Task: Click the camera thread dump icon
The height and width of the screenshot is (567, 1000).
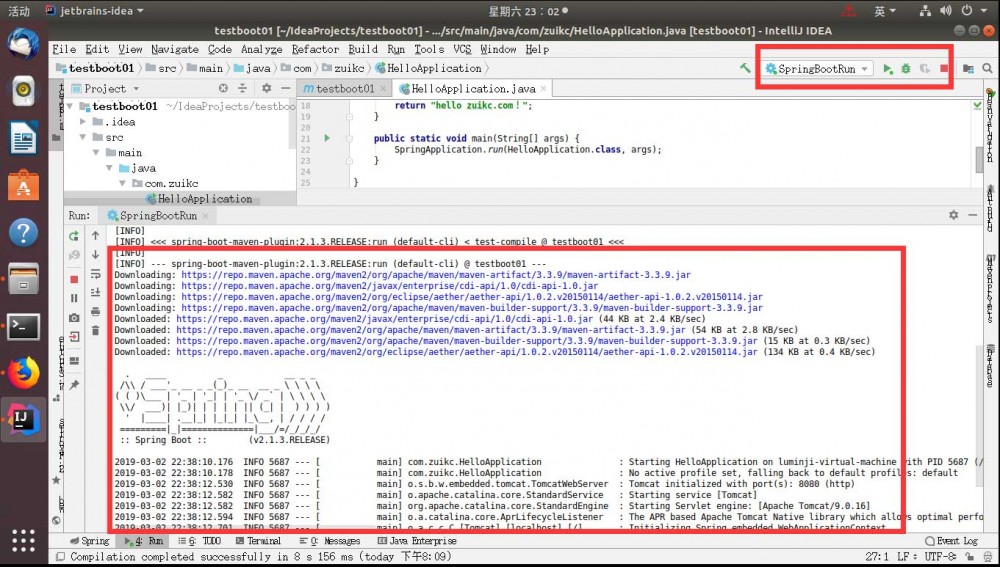Action: (74, 318)
